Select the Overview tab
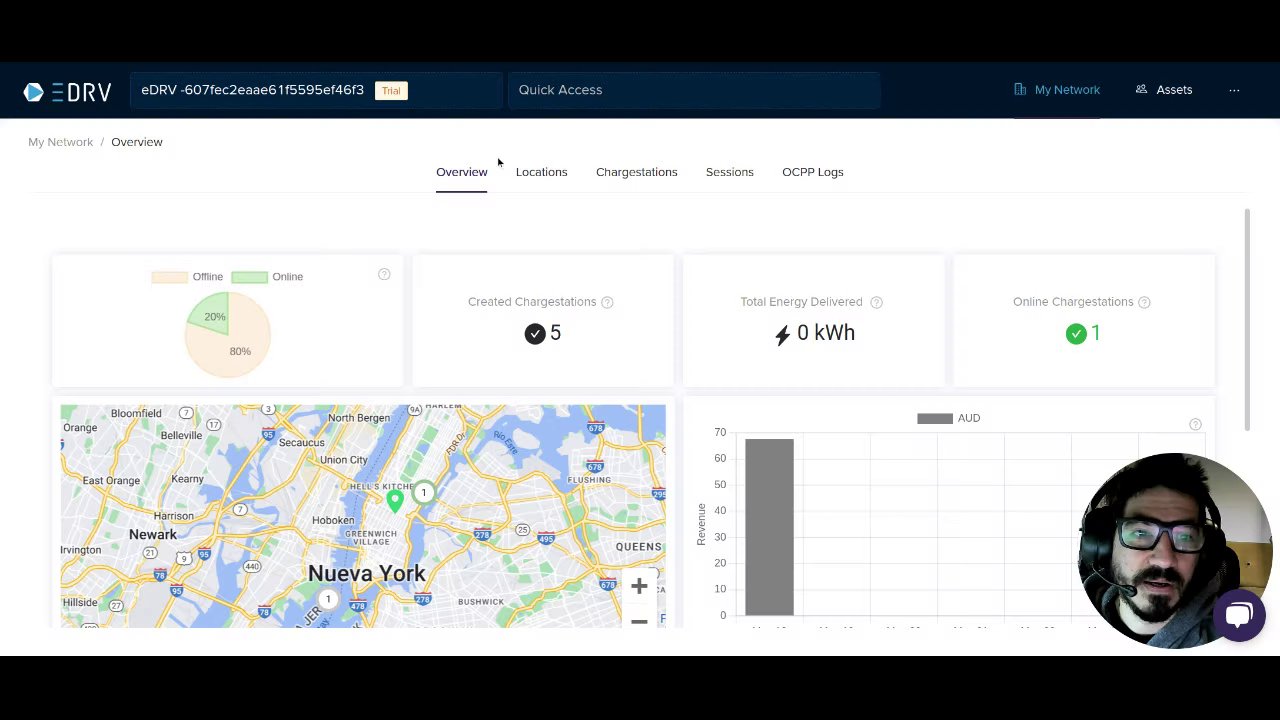Viewport: 1280px width, 720px height. click(462, 172)
